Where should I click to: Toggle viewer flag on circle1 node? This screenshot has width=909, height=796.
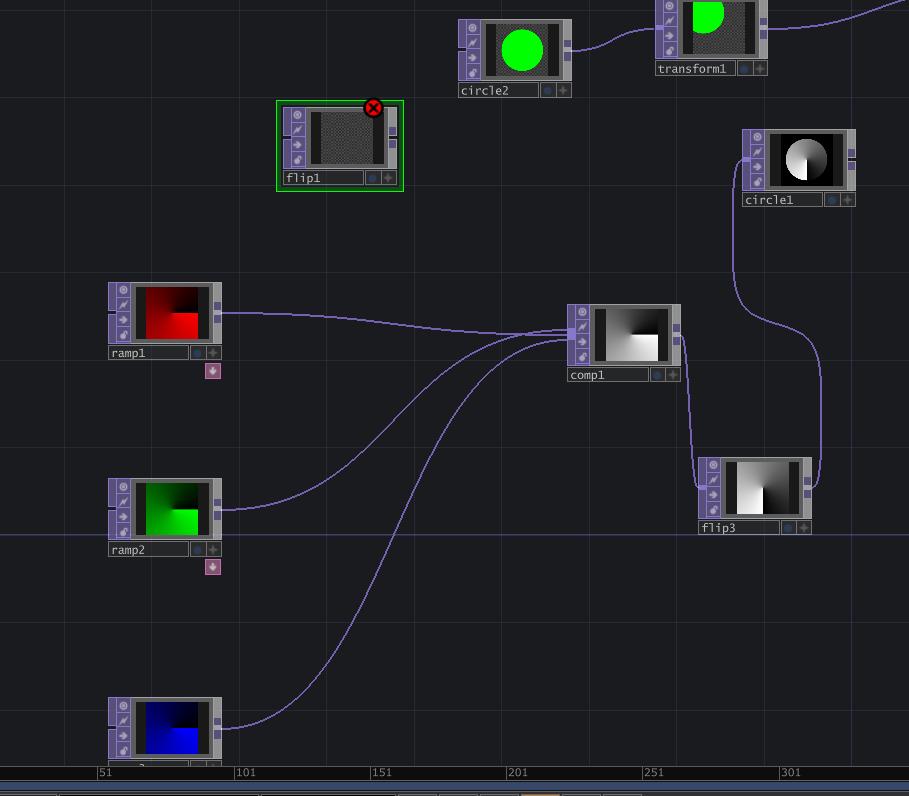tap(757, 137)
